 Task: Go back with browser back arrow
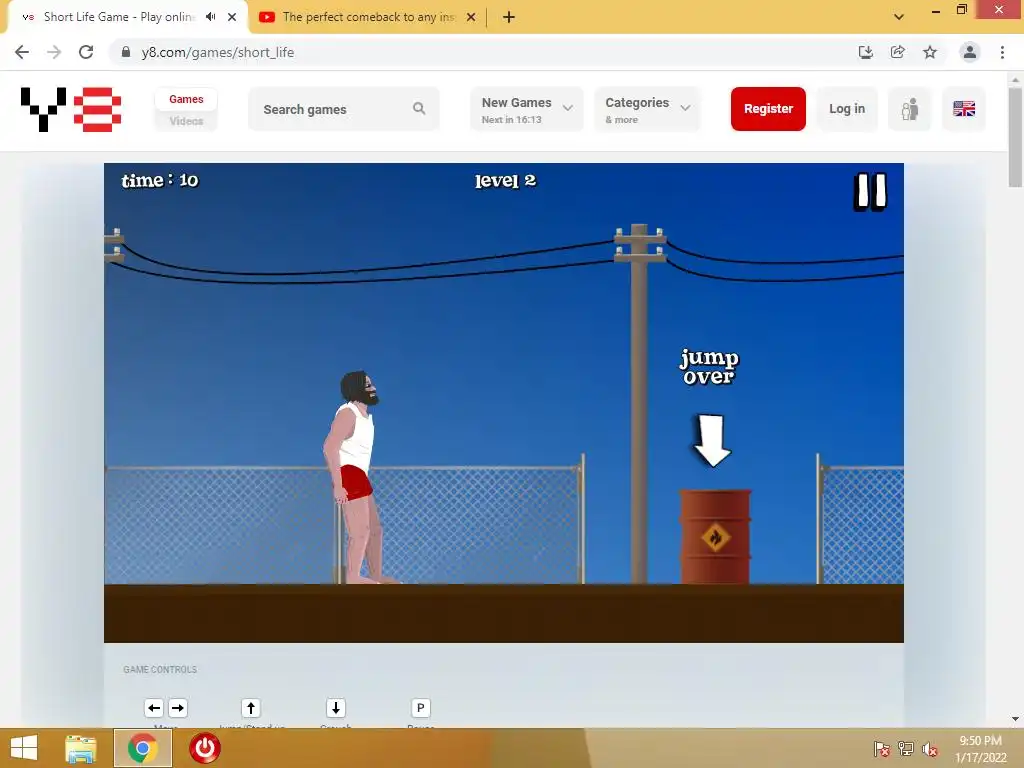tap(22, 52)
